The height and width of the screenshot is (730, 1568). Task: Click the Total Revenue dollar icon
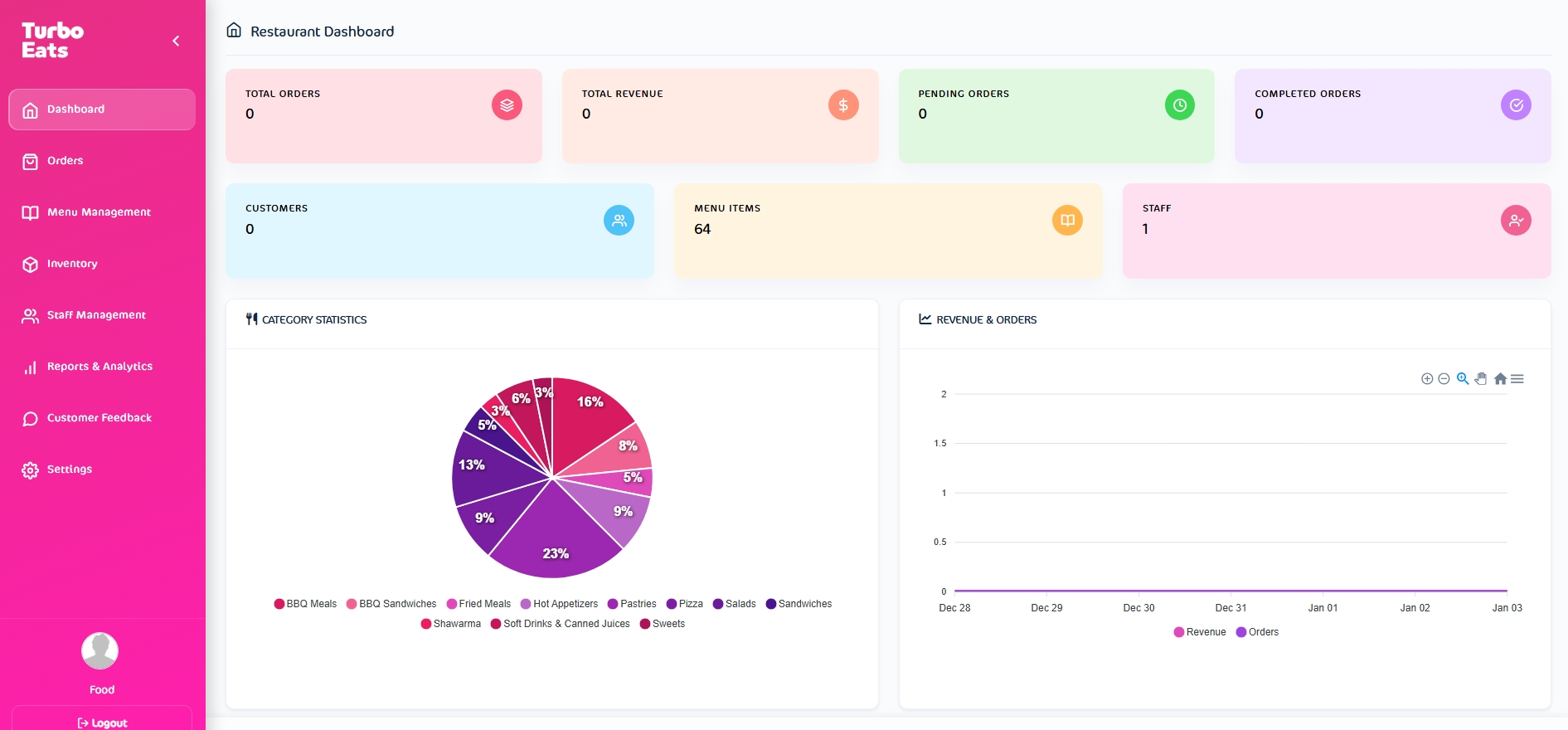coord(843,105)
